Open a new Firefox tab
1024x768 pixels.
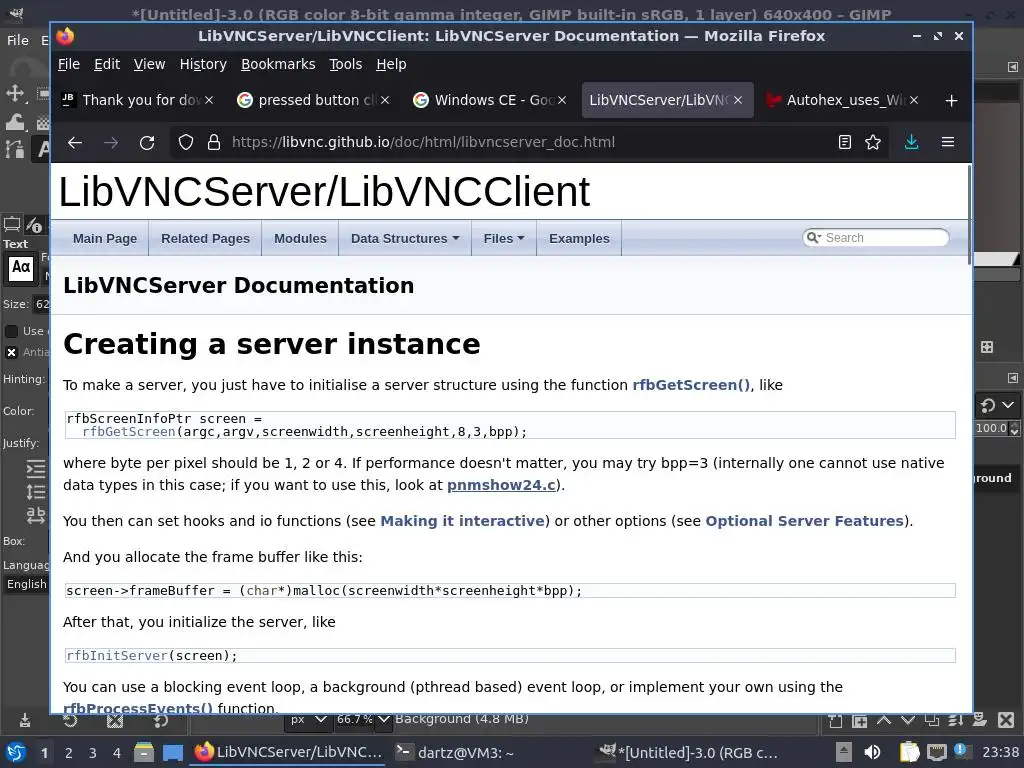coord(952,100)
